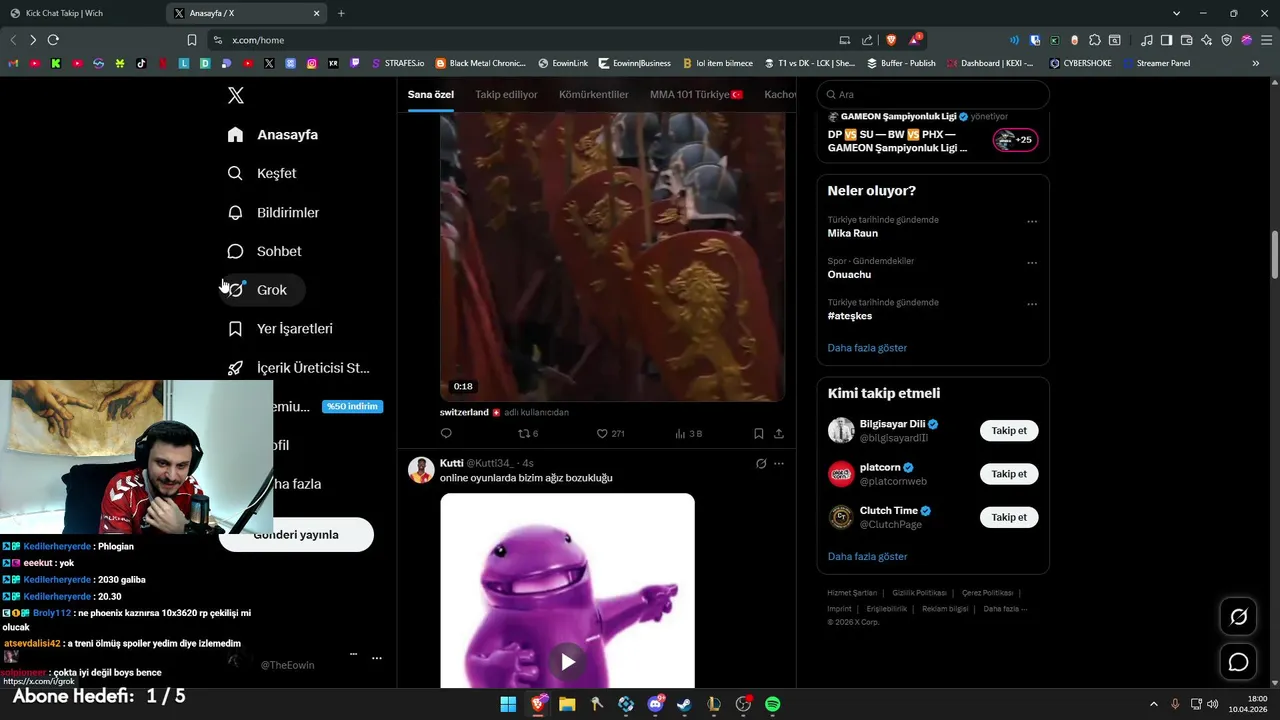Follow the platcorn account
This screenshot has width=1280, height=720.
1009,474
